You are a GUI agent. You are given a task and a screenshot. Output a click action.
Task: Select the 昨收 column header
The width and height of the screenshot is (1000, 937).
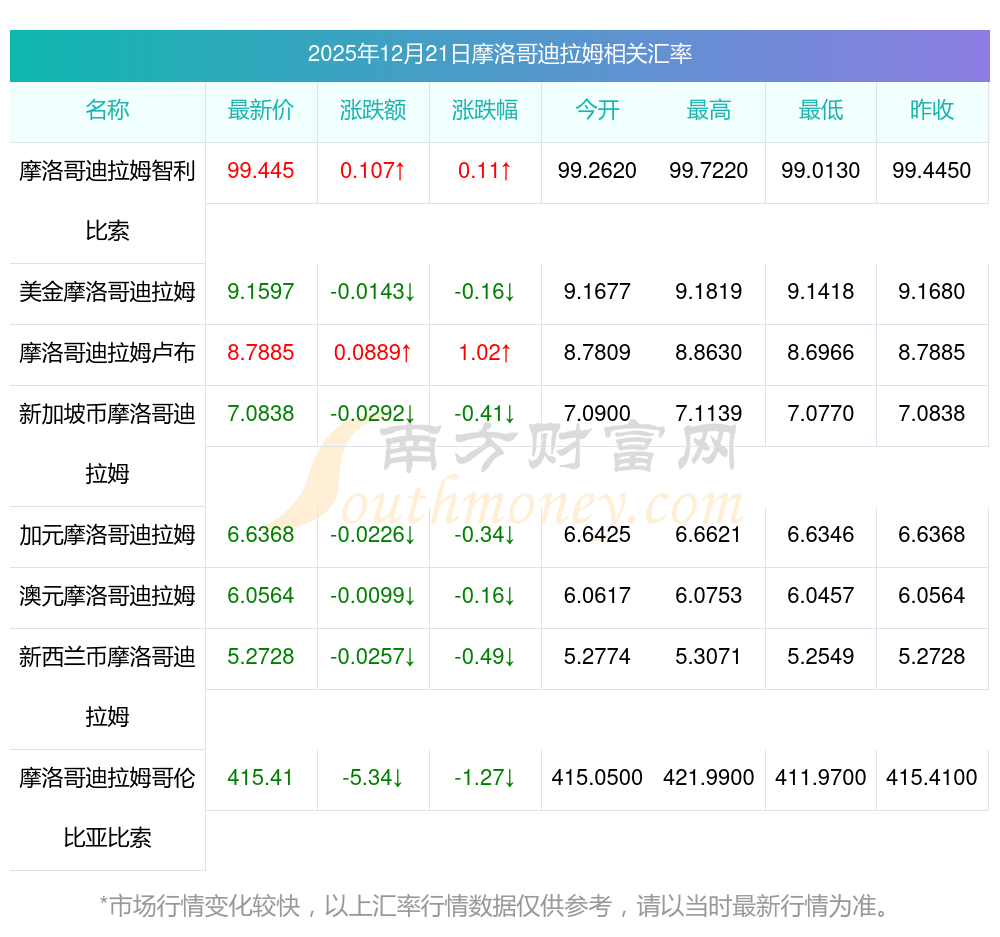932,111
